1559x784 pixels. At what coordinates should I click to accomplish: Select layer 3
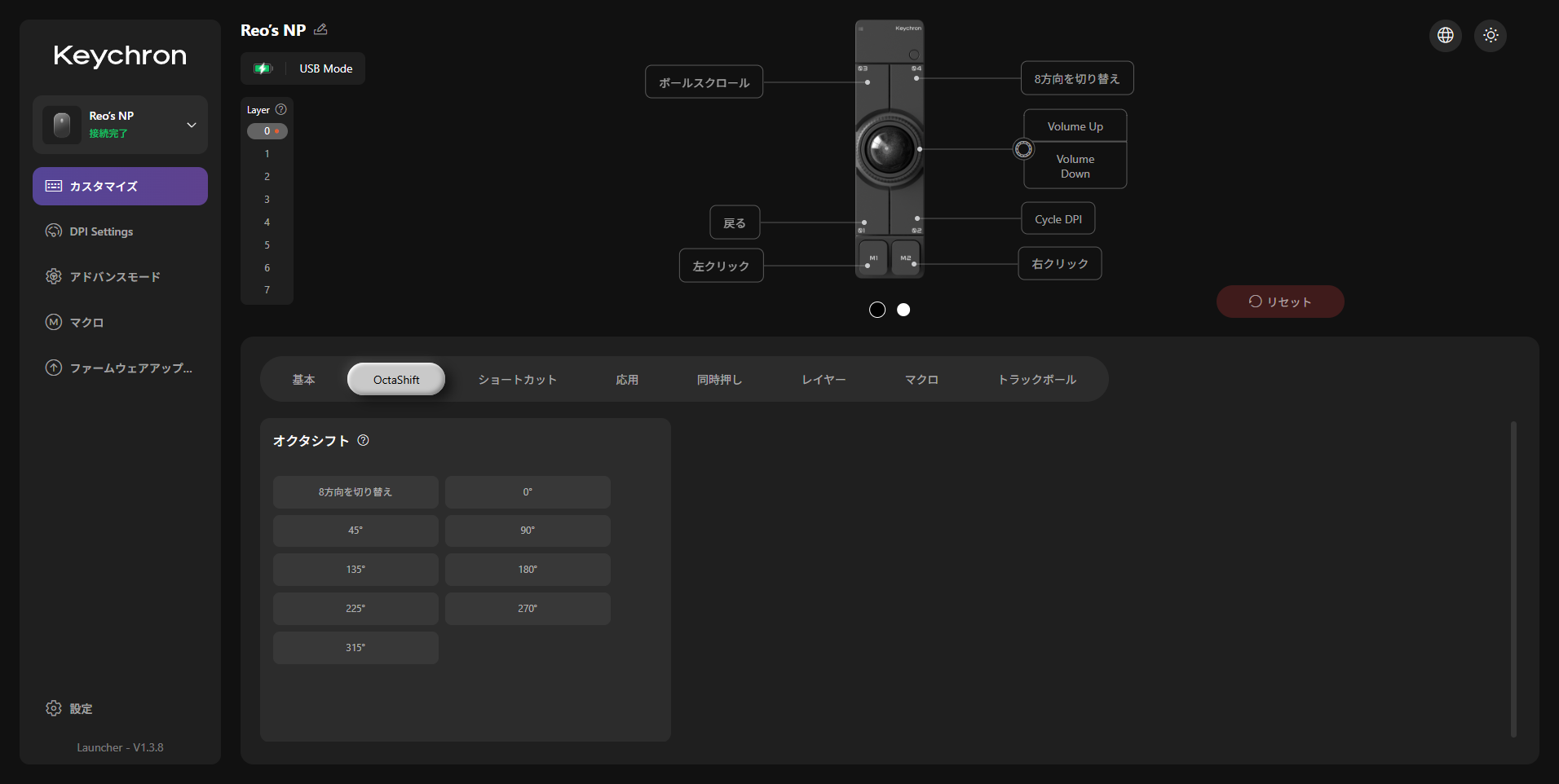click(267, 200)
